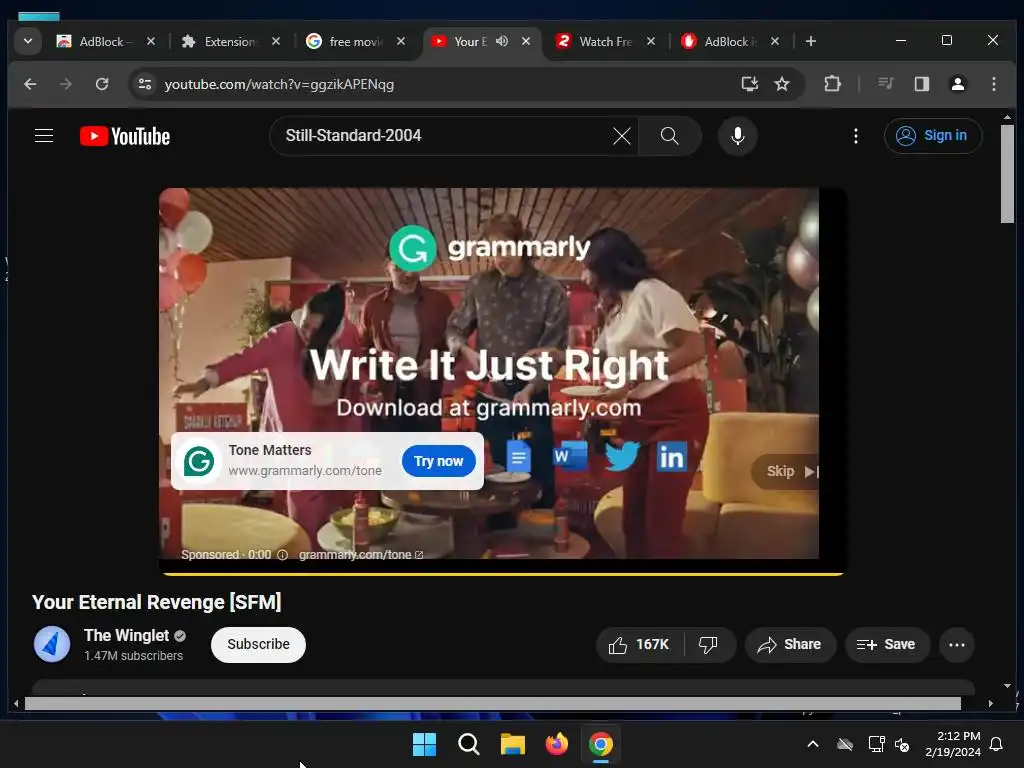Screen dimensions: 1024x768
Task: Dislike the video
Action: (709, 645)
